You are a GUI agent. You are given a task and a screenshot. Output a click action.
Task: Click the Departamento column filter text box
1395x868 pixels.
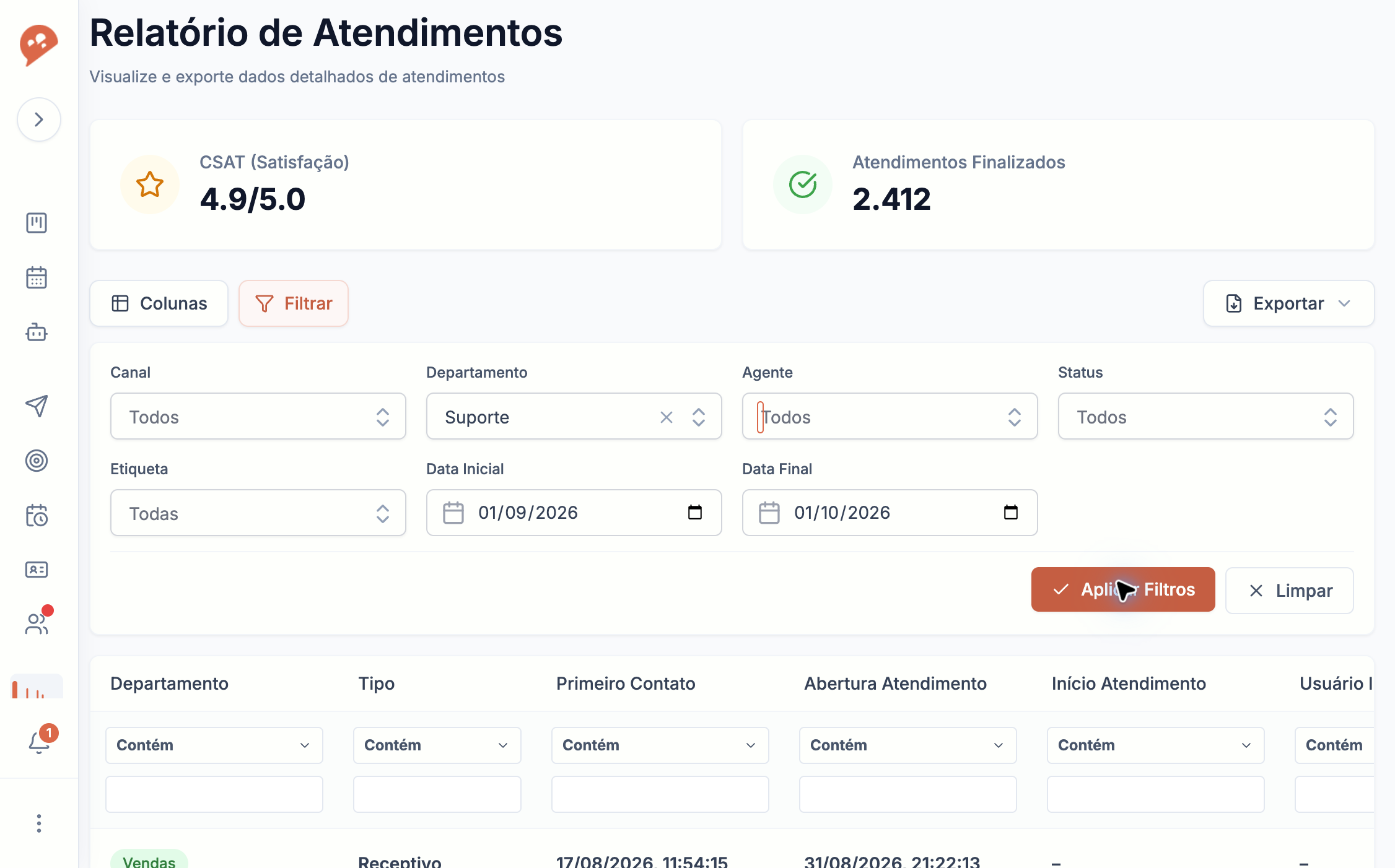click(214, 794)
